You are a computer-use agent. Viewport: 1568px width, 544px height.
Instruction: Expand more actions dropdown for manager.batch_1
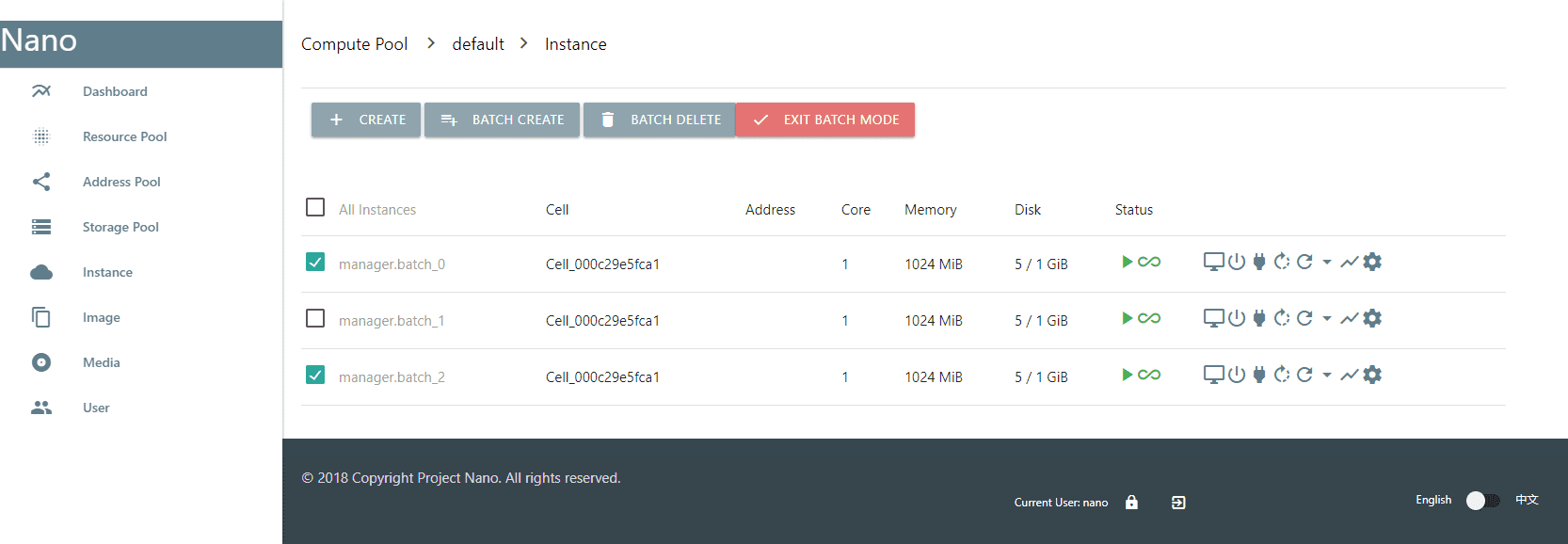tap(1327, 319)
